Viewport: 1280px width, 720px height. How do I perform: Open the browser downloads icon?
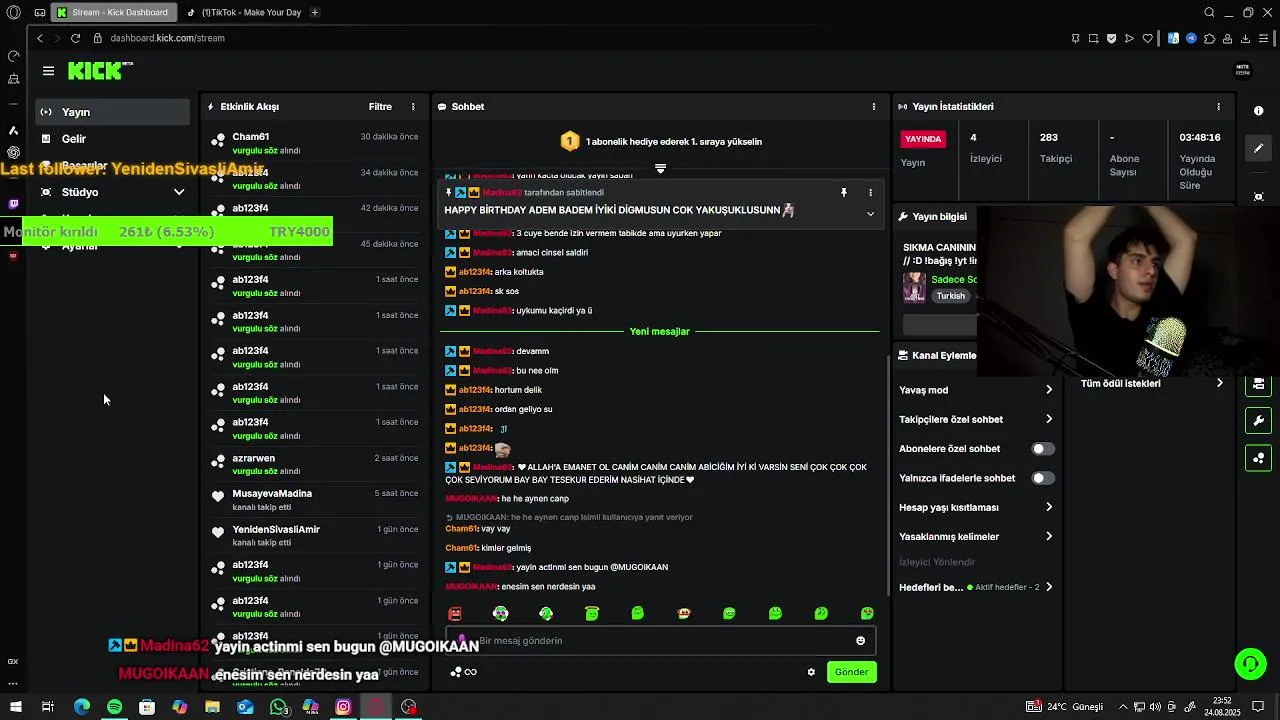click(1246, 38)
